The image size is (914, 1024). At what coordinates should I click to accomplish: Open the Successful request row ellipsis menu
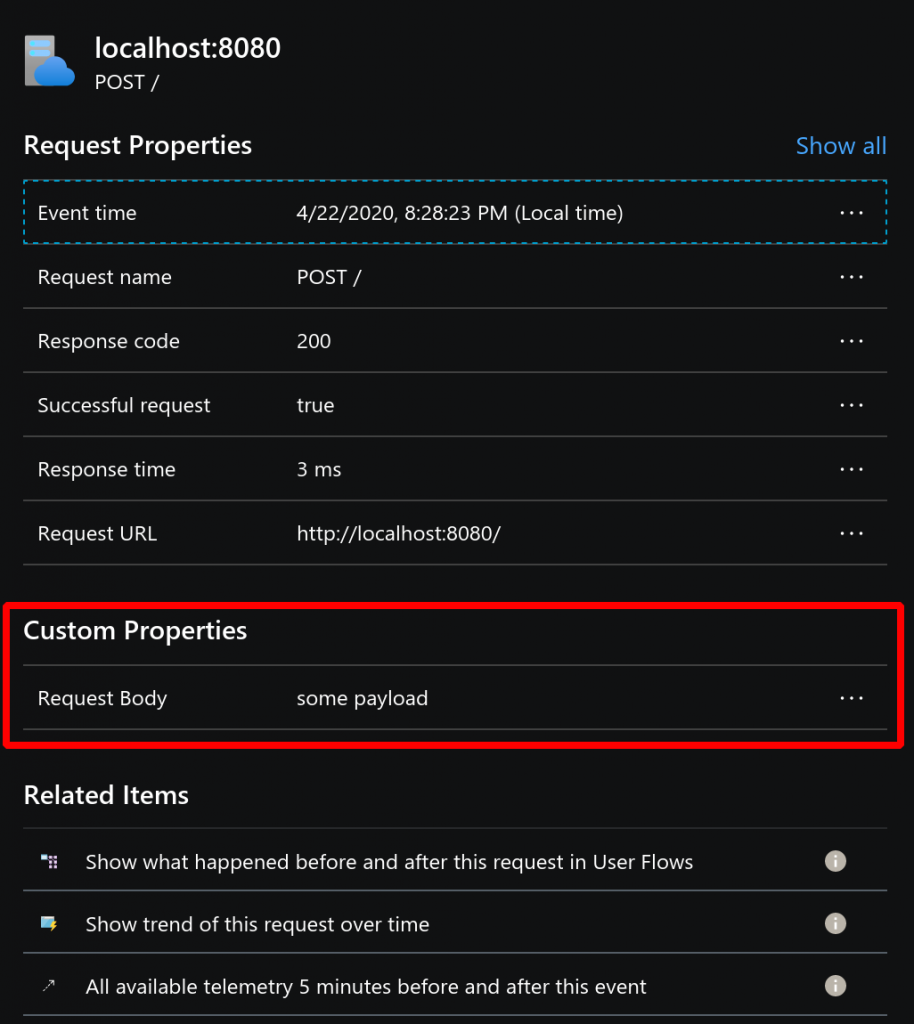click(x=851, y=405)
